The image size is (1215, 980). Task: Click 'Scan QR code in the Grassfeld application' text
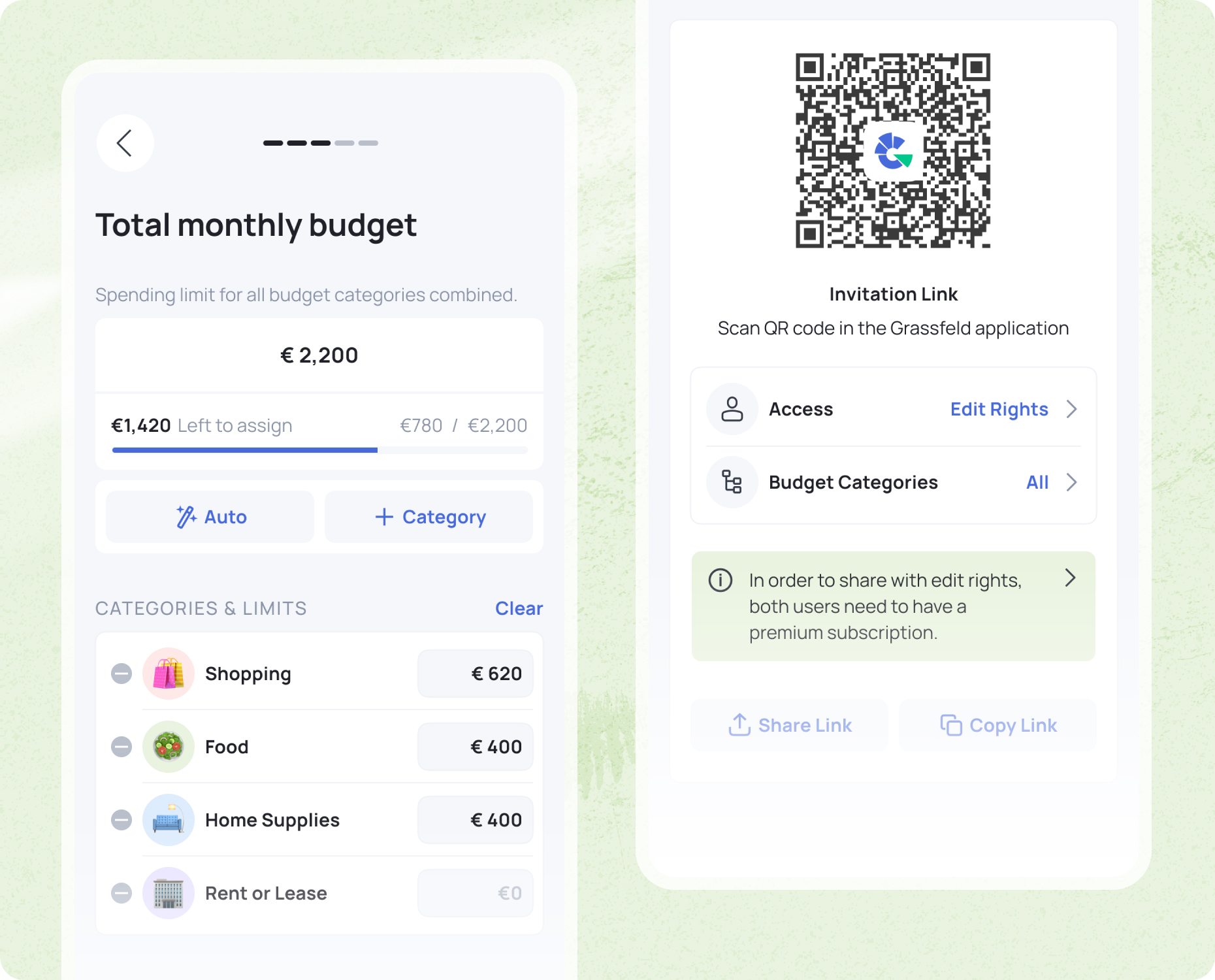click(x=893, y=328)
